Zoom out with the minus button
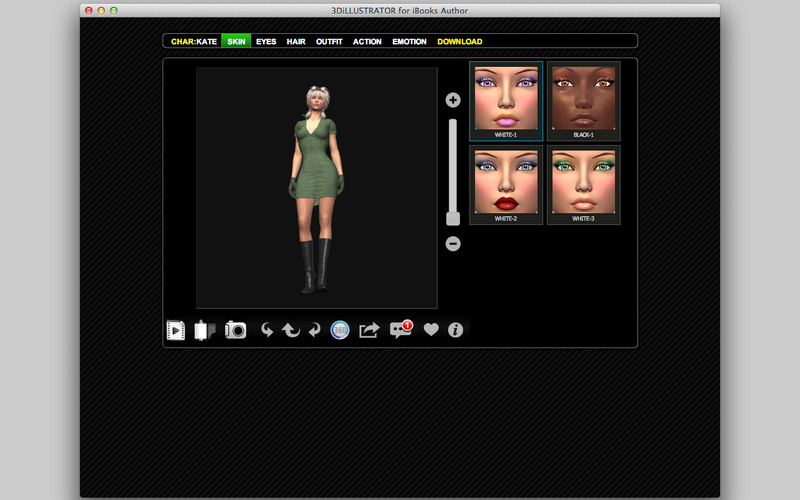 453,244
